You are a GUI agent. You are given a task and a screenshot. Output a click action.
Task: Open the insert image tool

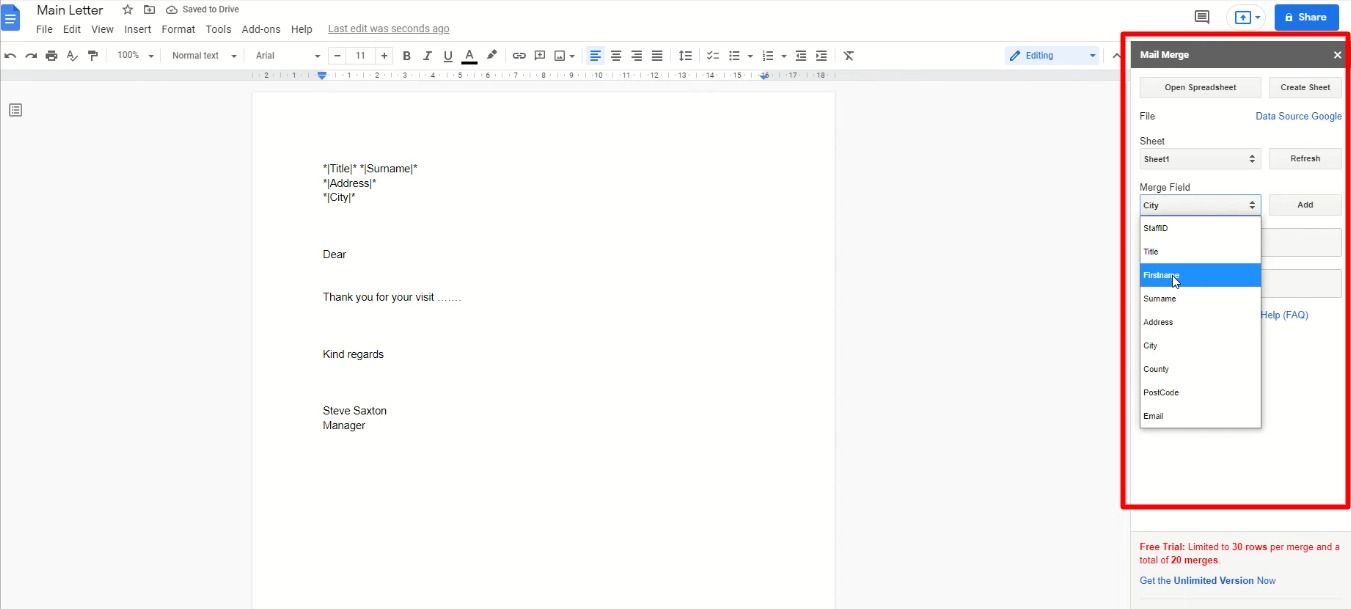point(561,55)
